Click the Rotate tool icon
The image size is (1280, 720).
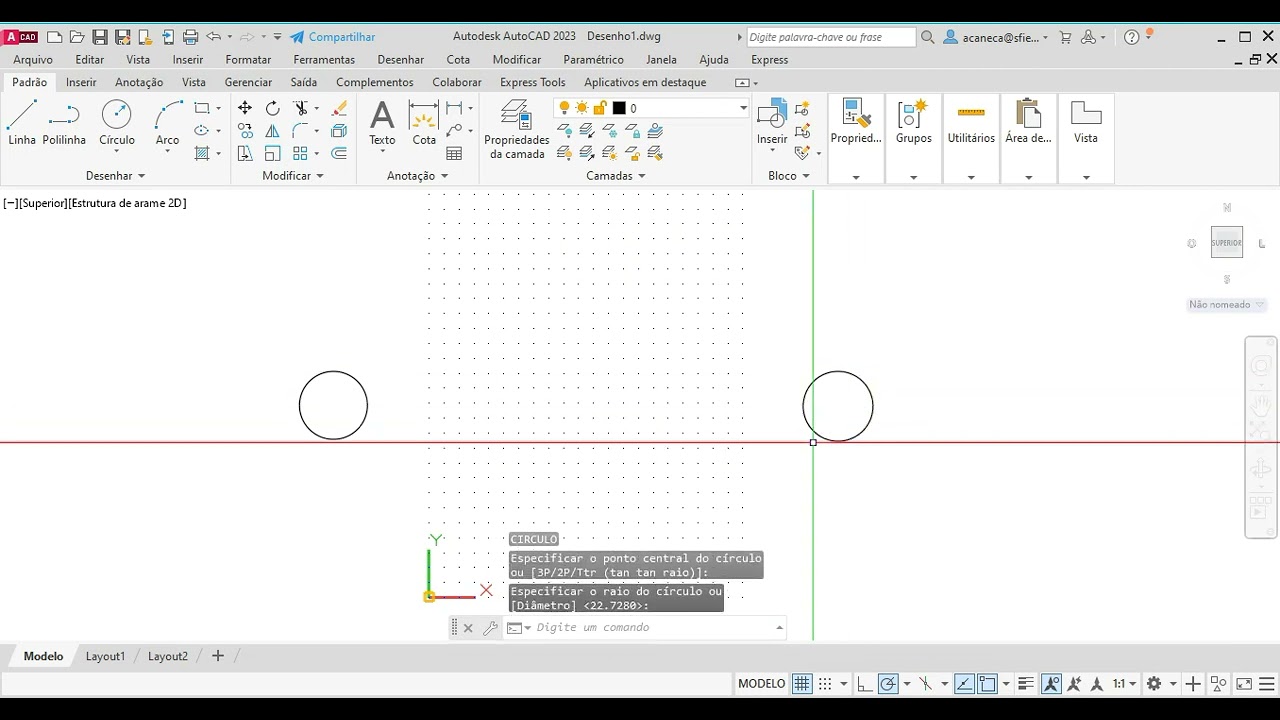click(273, 108)
